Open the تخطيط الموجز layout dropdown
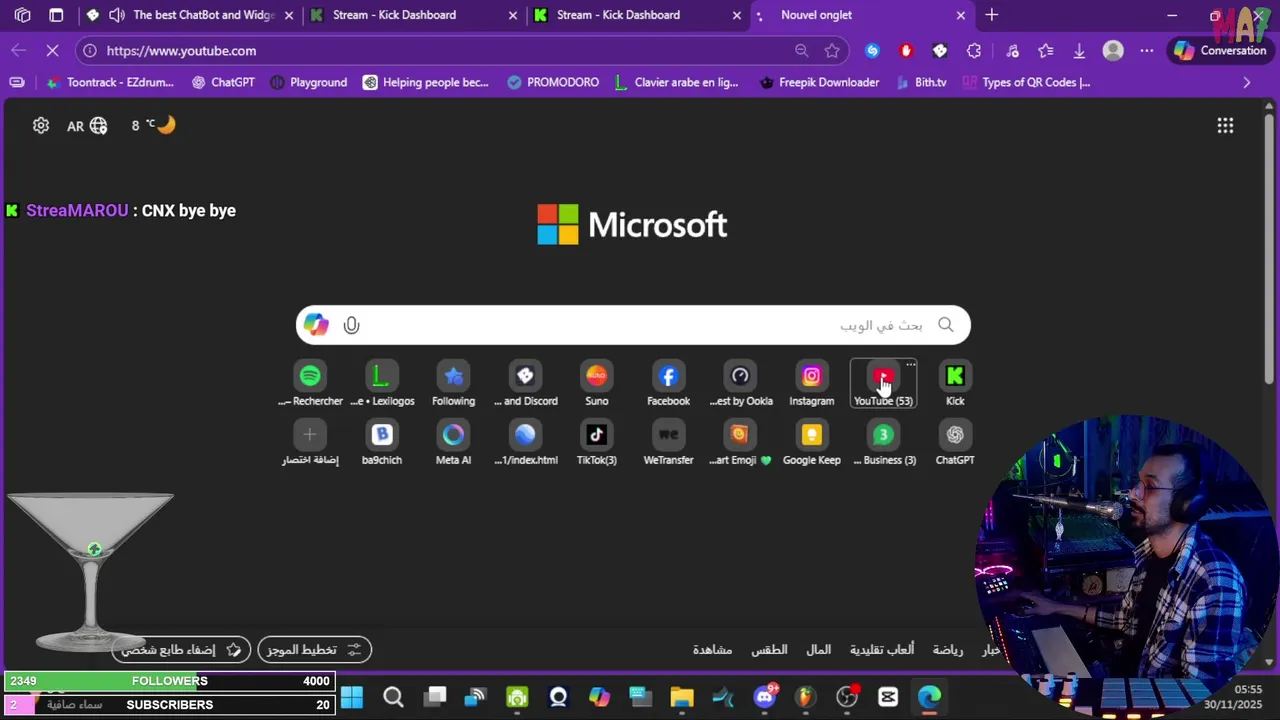 (x=314, y=650)
